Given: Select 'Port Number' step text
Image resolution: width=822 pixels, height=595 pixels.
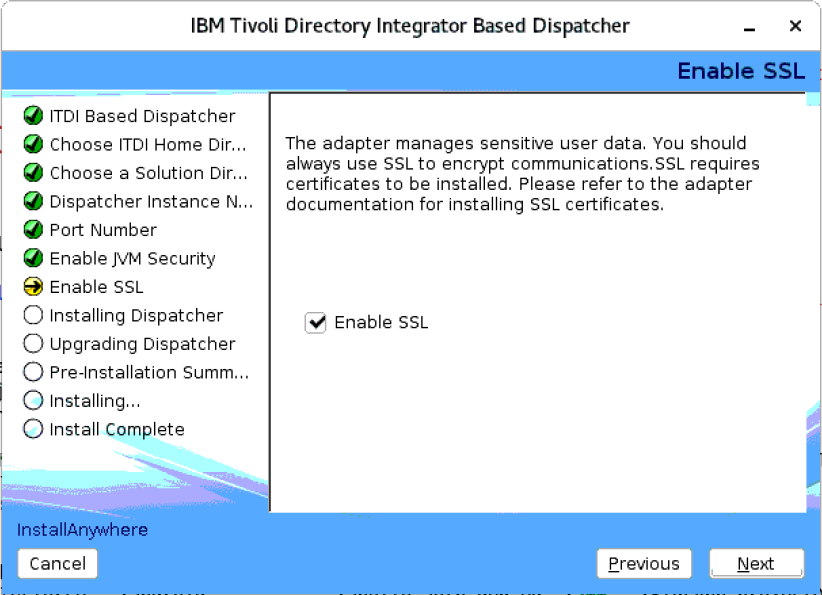Looking at the screenshot, I should [103, 230].
